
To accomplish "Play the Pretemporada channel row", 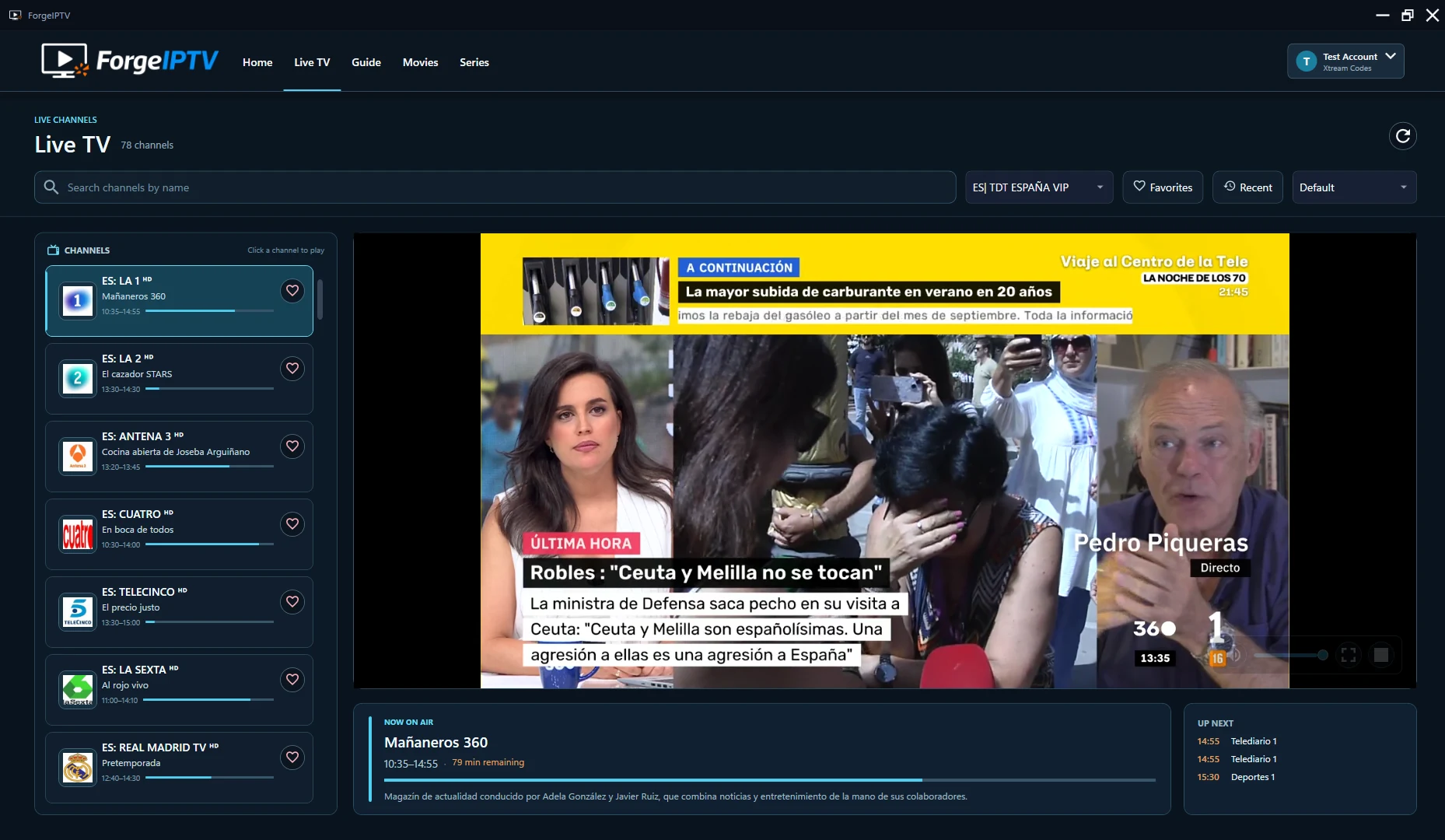I will click(x=179, y=768).
